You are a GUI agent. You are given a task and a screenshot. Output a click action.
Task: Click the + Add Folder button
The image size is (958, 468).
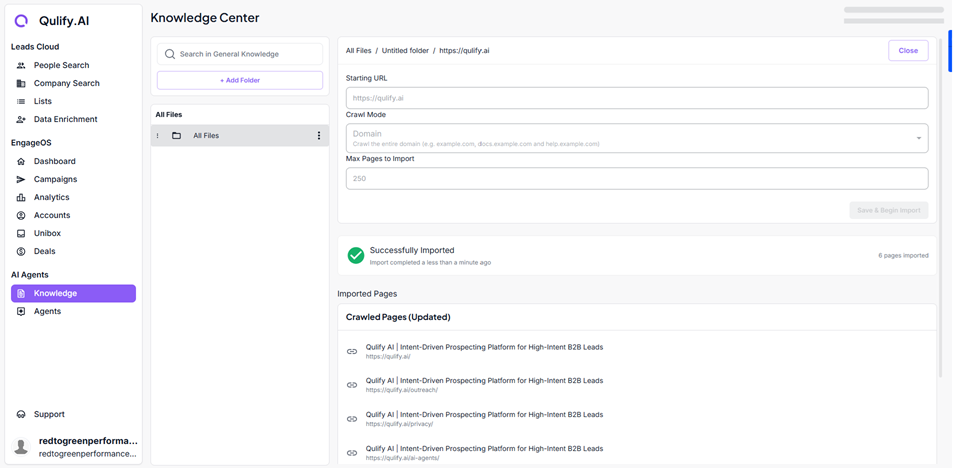click(x=240, y=80)
